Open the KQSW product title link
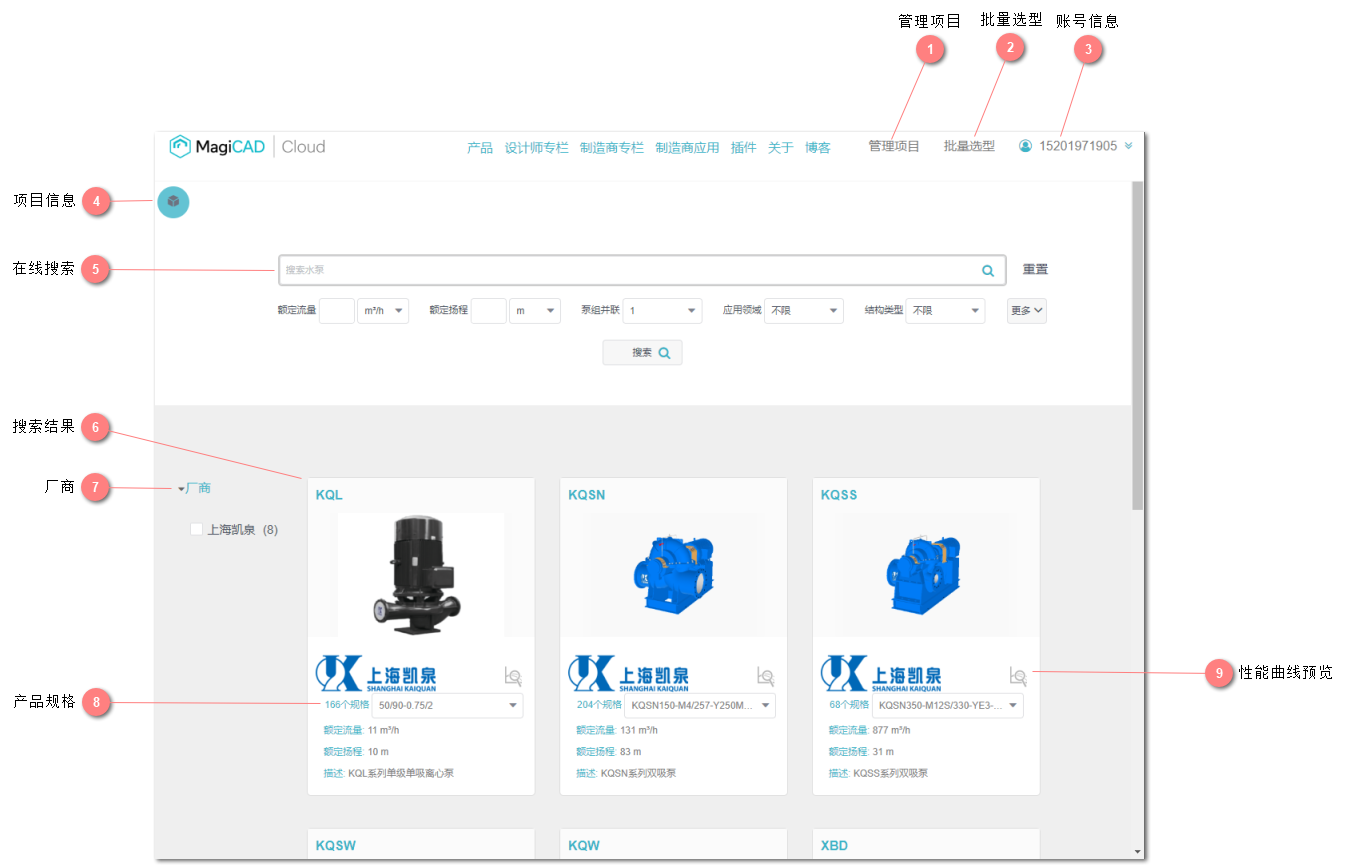This screenshot has height=868, width=1350. coord(335,846)
